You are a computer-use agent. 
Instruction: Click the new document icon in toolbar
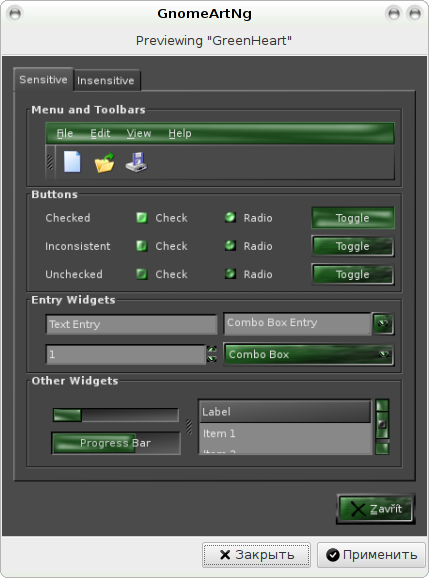coord(72,162)
